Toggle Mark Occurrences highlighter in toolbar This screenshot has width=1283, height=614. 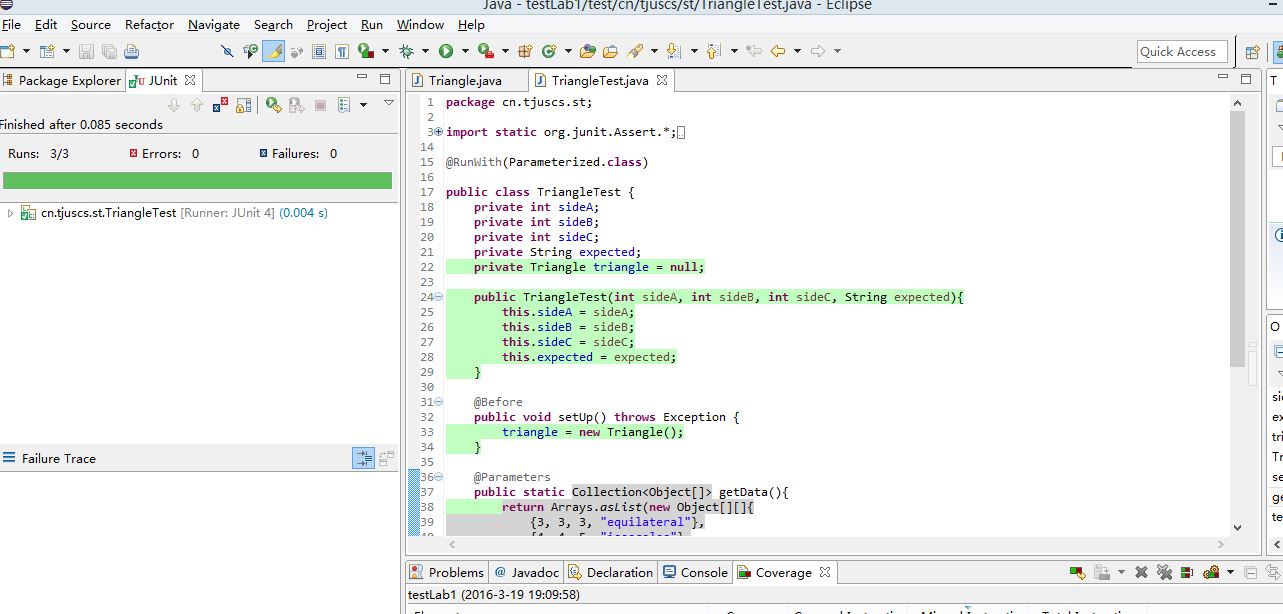pos(273,51)
